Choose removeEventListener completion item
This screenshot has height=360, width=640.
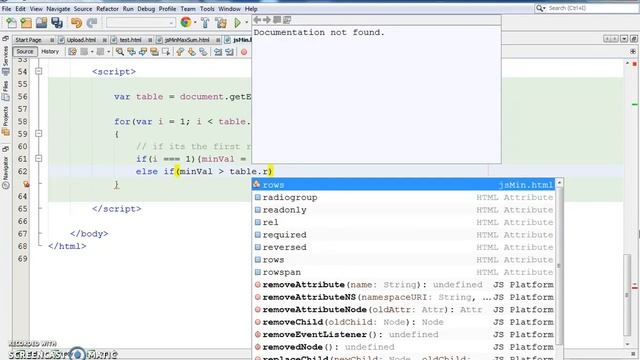pos(403,334)
